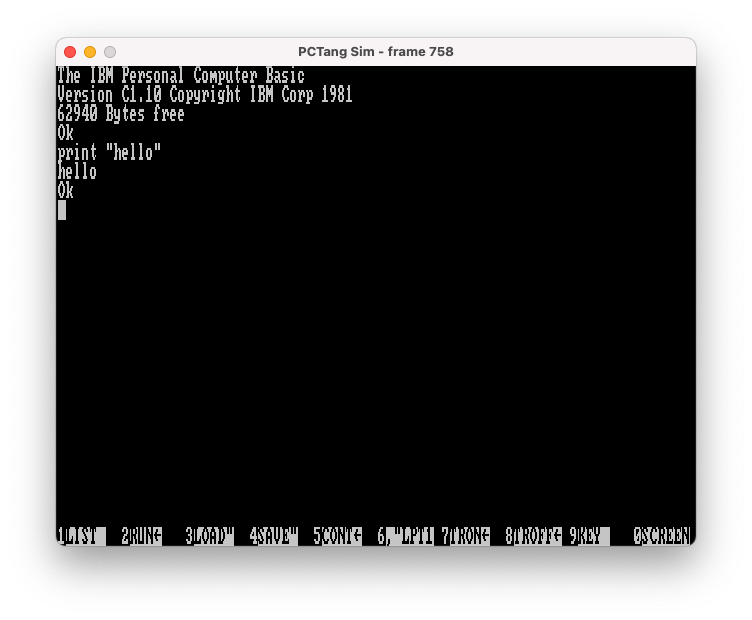Click the '6,"LPT1' function key label
The width and height of the screenshot is (752, 620).
pos(405,536)
